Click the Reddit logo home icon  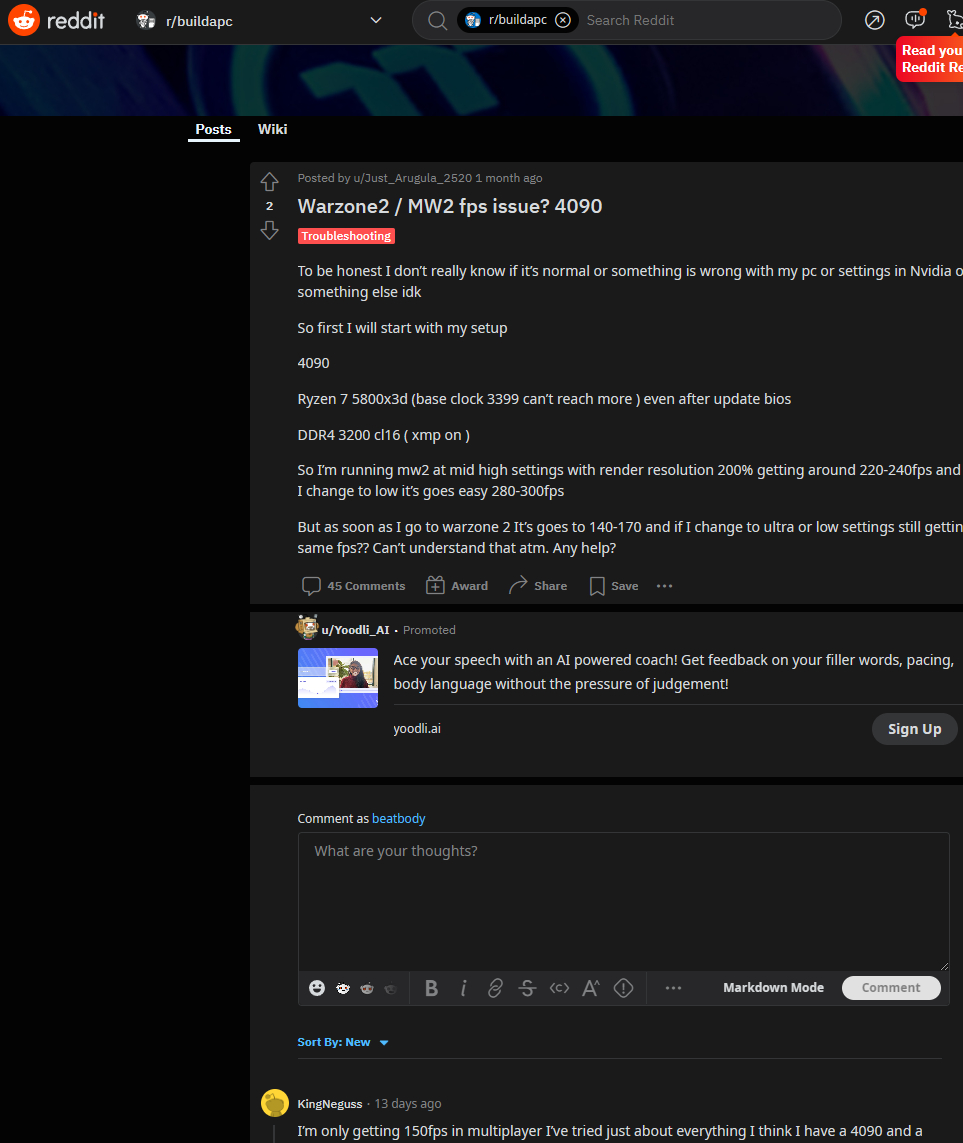click(x=56, y=20)
